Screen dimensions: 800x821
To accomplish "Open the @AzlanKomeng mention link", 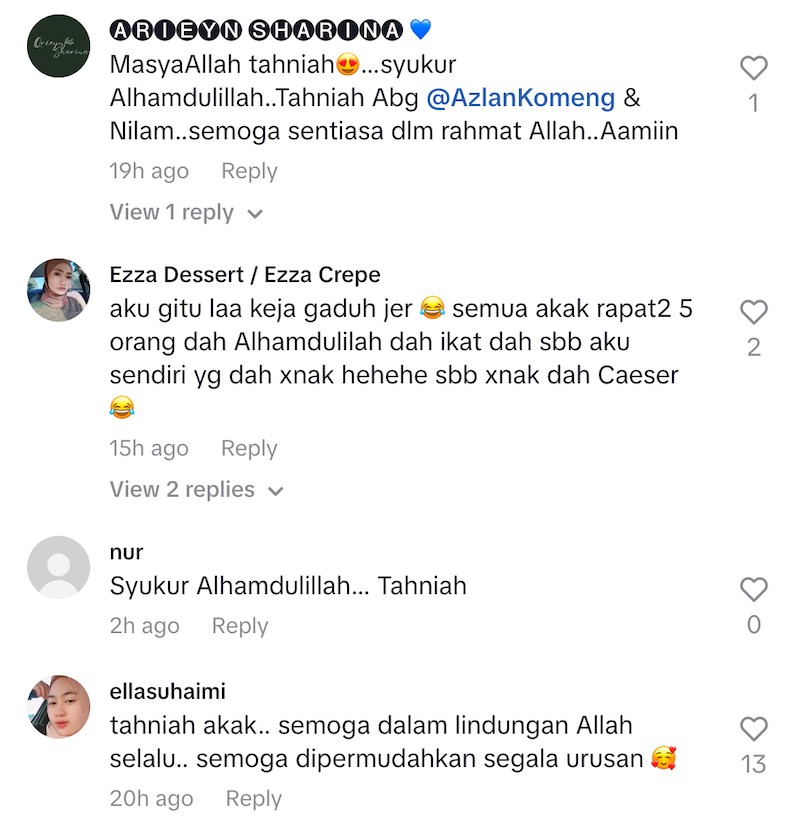I will point(521,98).
